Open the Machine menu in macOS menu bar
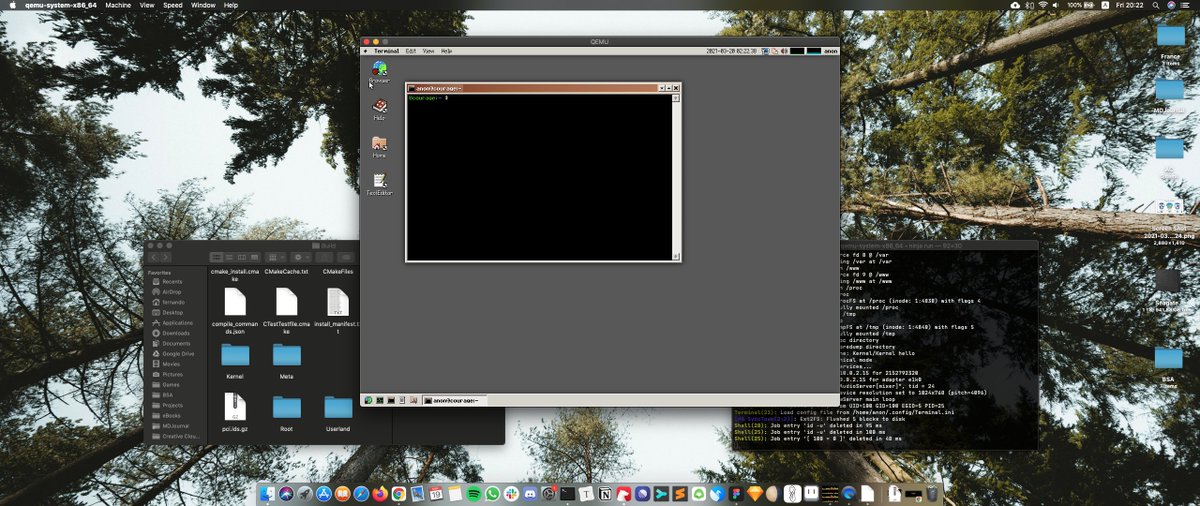The image size is (1200, 506). point(118,5)
